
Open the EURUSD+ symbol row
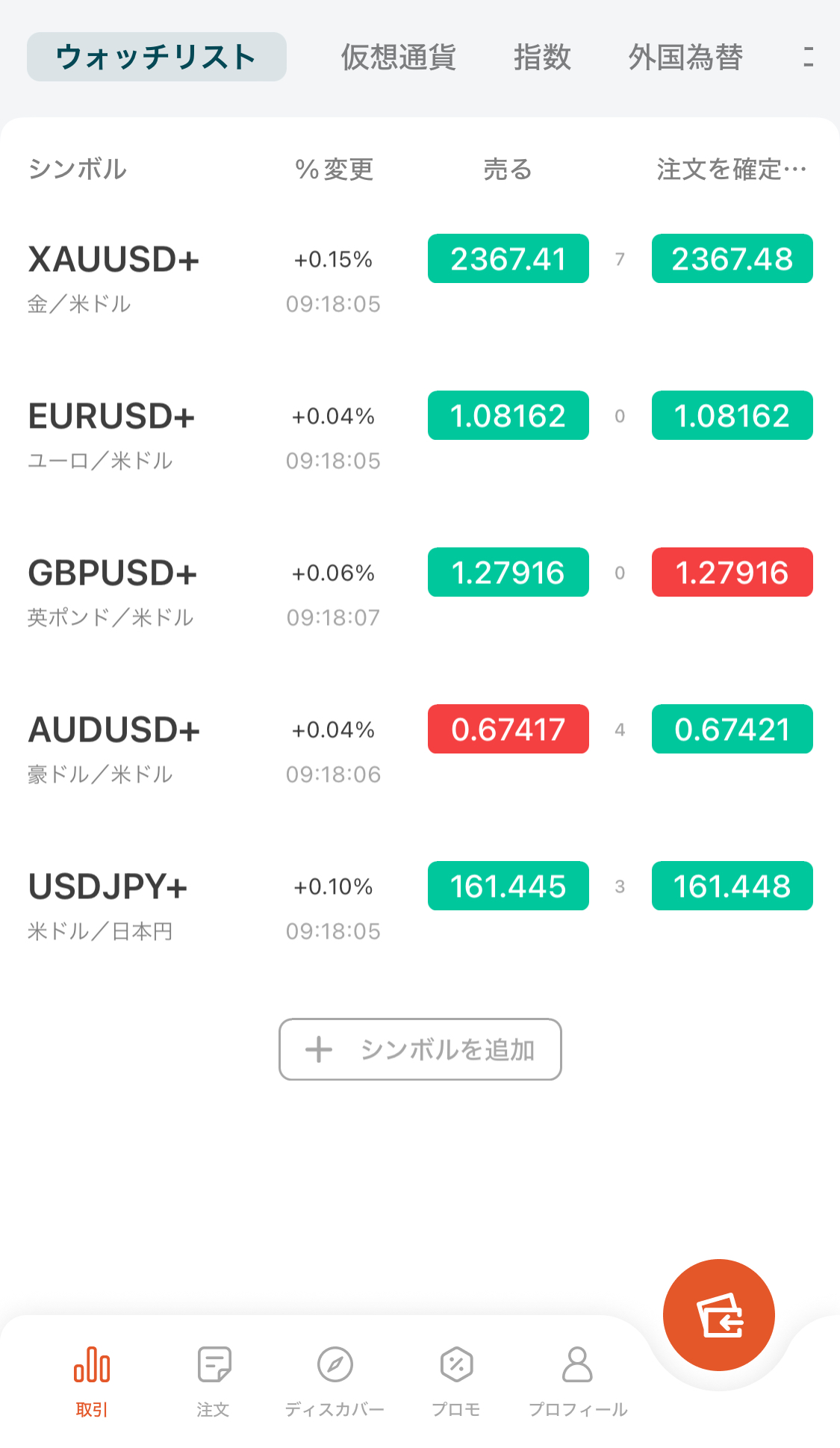(x=112, y=417)
